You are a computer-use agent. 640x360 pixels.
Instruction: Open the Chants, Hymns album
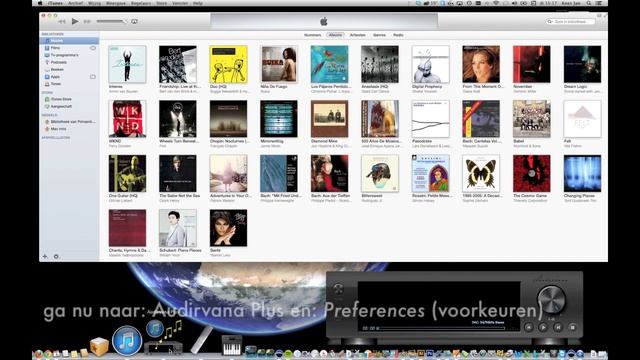click(127, 228)
